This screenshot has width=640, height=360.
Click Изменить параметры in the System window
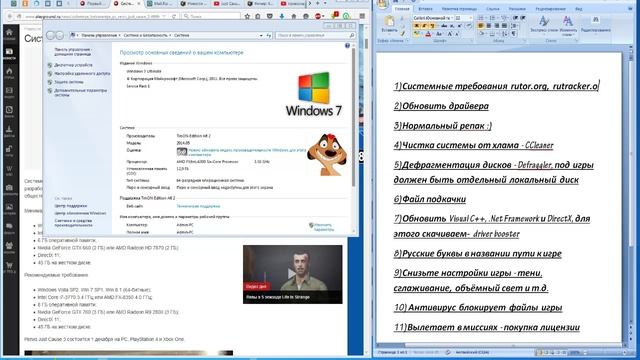pos(324,227)
